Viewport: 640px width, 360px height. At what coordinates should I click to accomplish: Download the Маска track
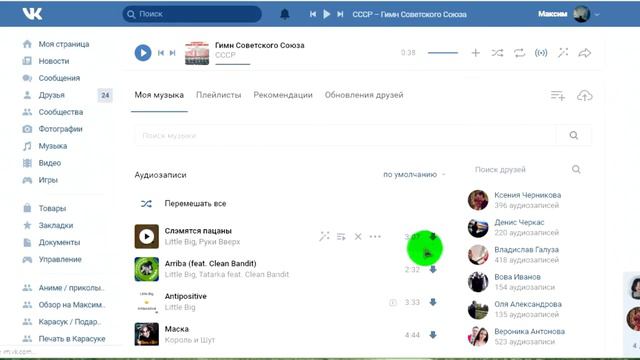(433, 335)
